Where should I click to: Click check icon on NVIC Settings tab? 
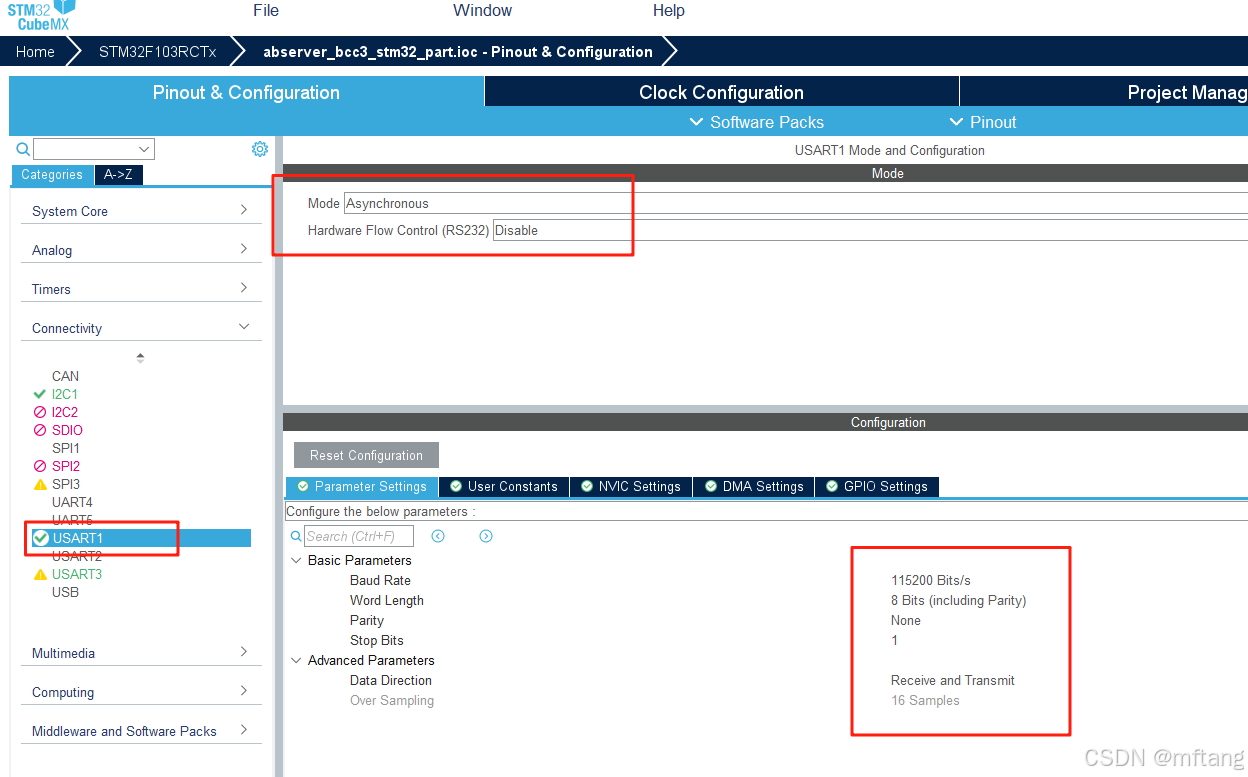(587, 486)
